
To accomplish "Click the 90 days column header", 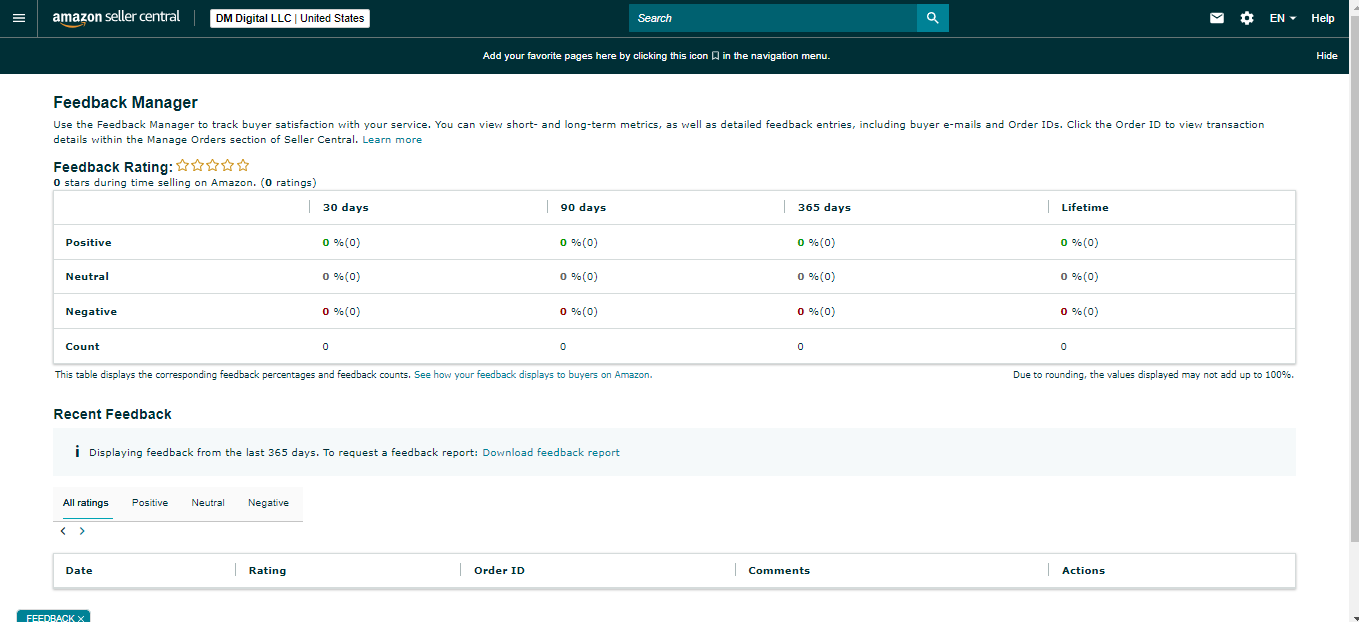I will 583,208.
